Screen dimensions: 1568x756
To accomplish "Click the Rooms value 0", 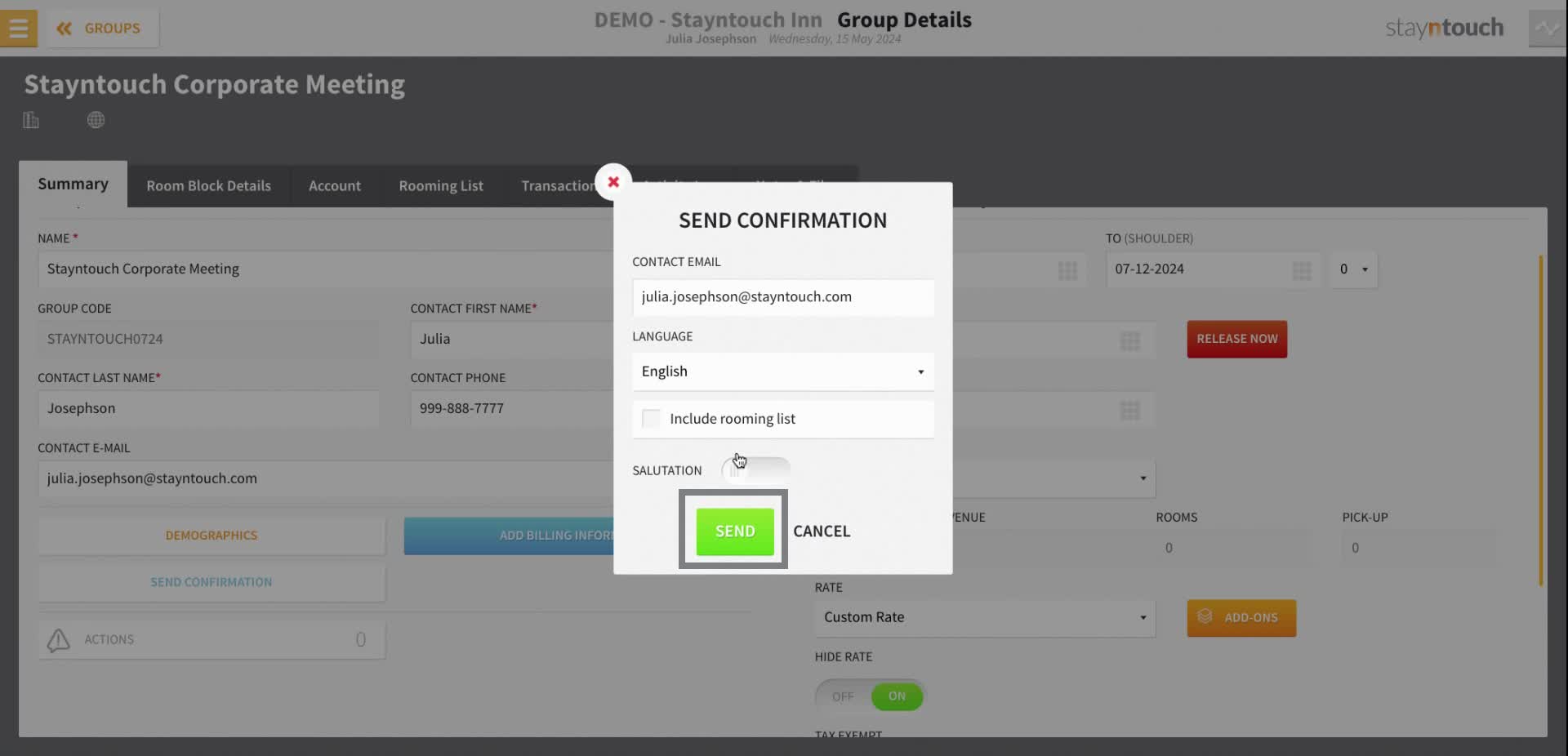I will click(x=1169, y=548).
